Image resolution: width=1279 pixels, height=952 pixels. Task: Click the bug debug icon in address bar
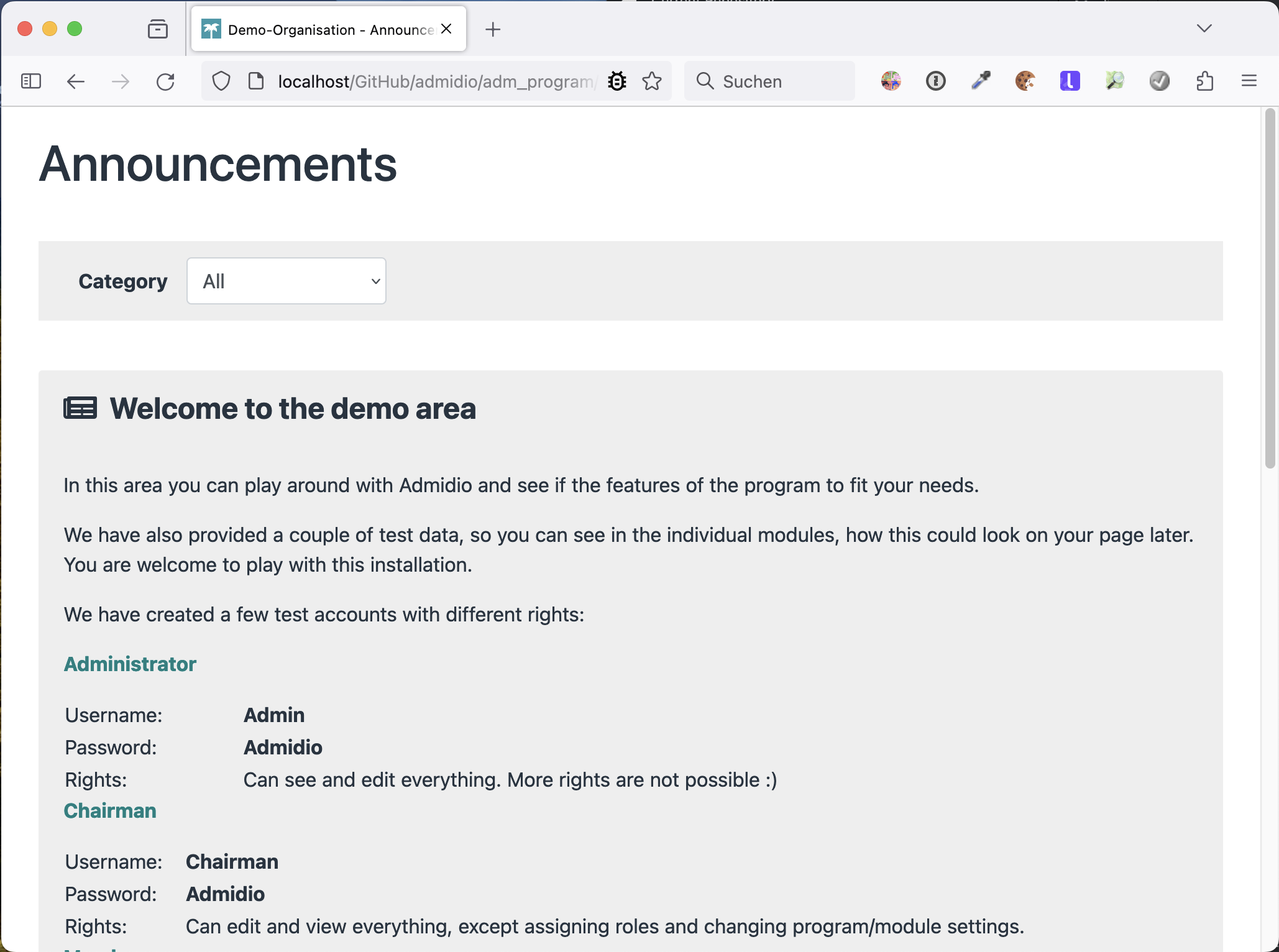pos(617,81)
